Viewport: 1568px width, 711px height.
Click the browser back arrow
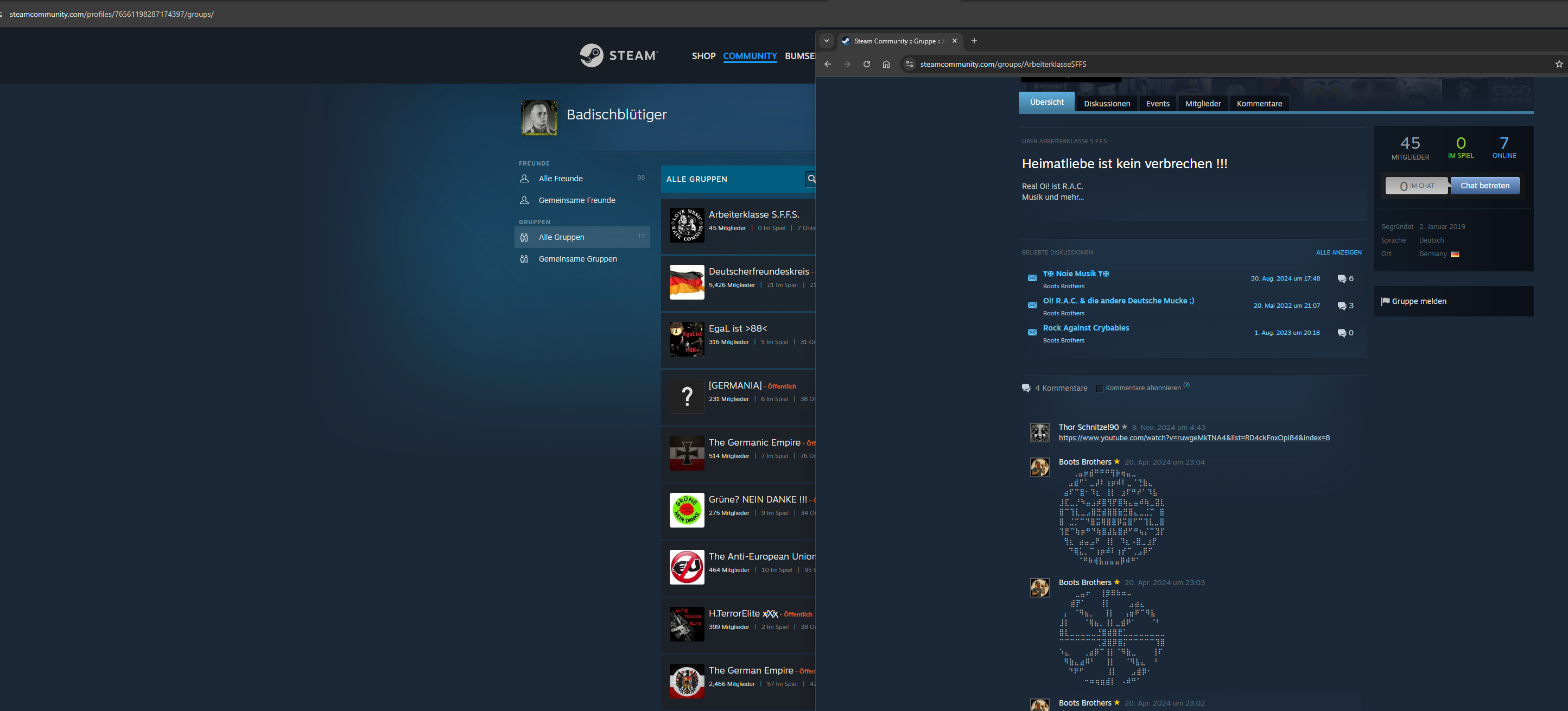point(827,64)
